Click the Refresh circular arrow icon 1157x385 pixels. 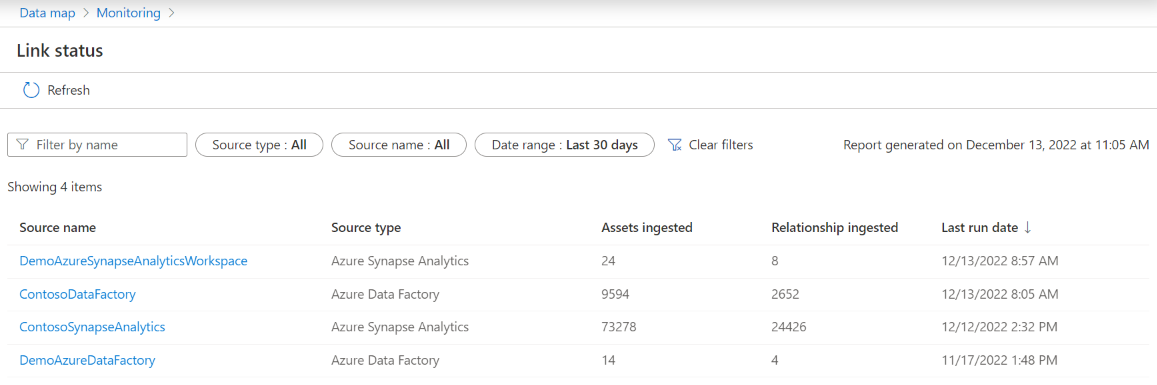point(31,90)
